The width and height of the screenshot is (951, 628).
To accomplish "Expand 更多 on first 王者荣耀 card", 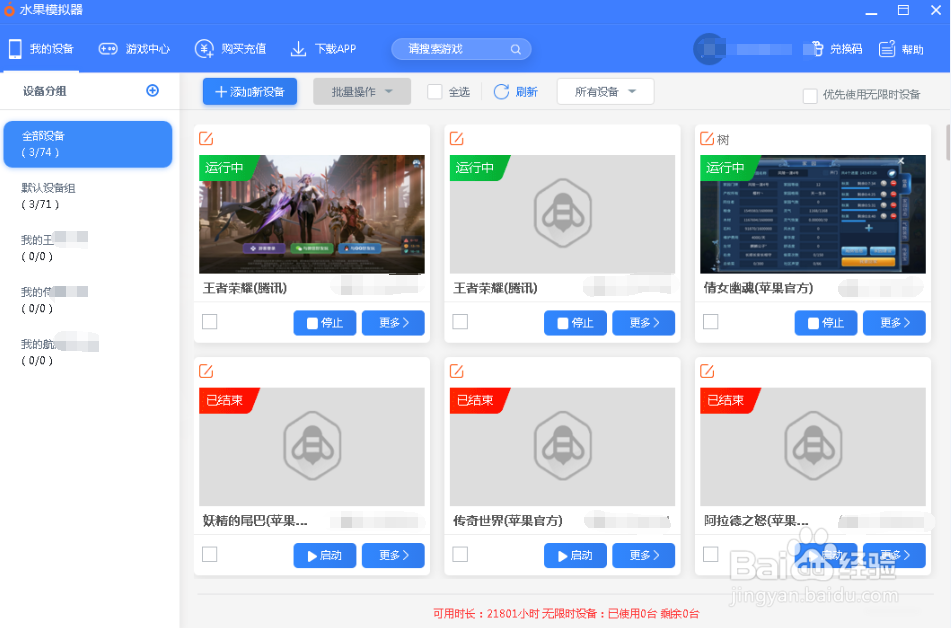I will (x=393, y=323).
